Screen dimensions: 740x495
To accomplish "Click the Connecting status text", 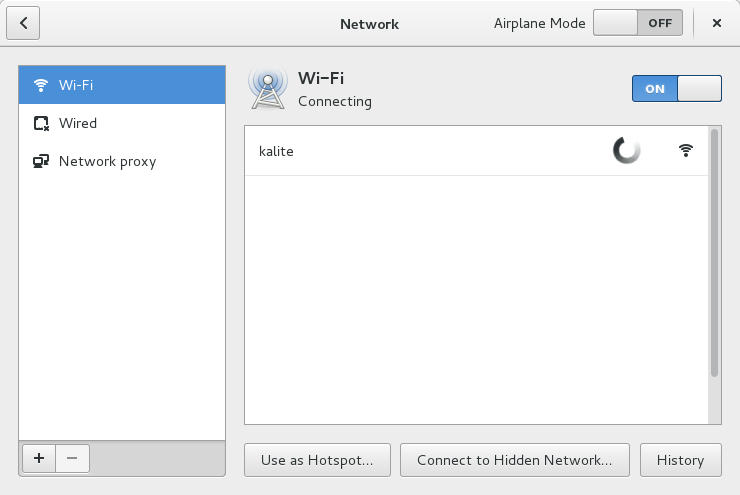I will point(335,101).
